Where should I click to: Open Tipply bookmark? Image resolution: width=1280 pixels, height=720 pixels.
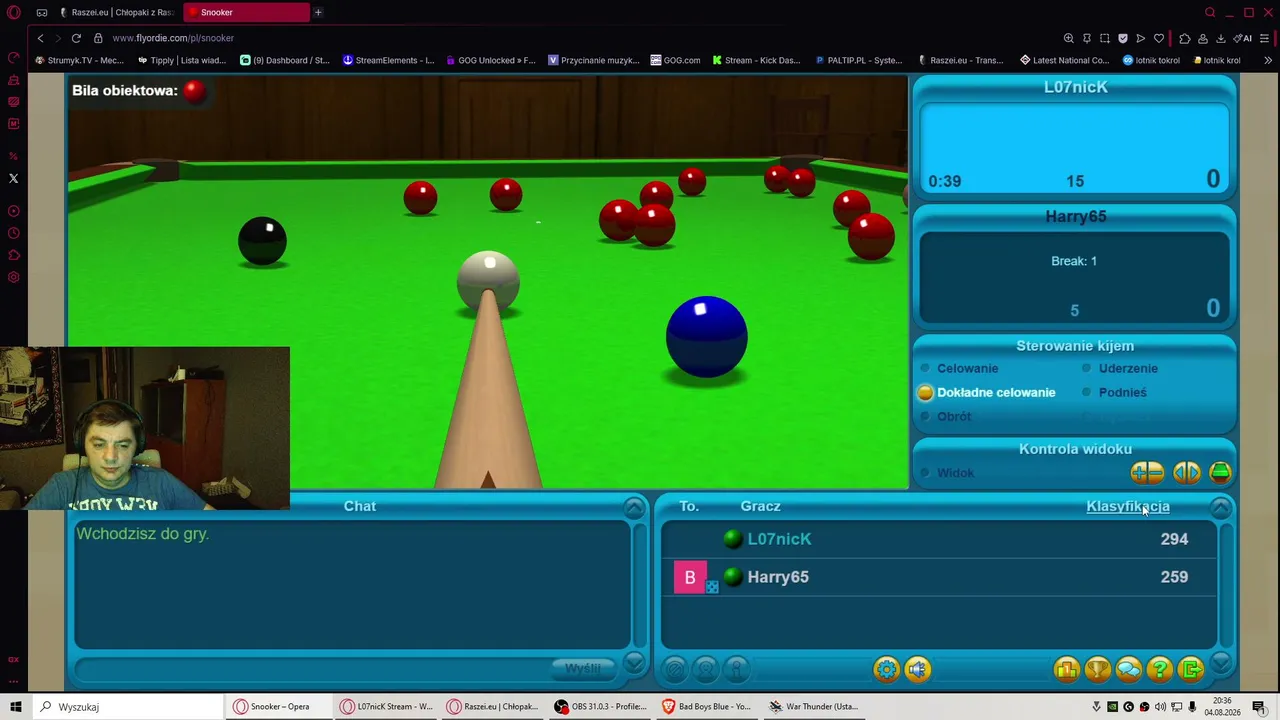click(x=181, y=60)
